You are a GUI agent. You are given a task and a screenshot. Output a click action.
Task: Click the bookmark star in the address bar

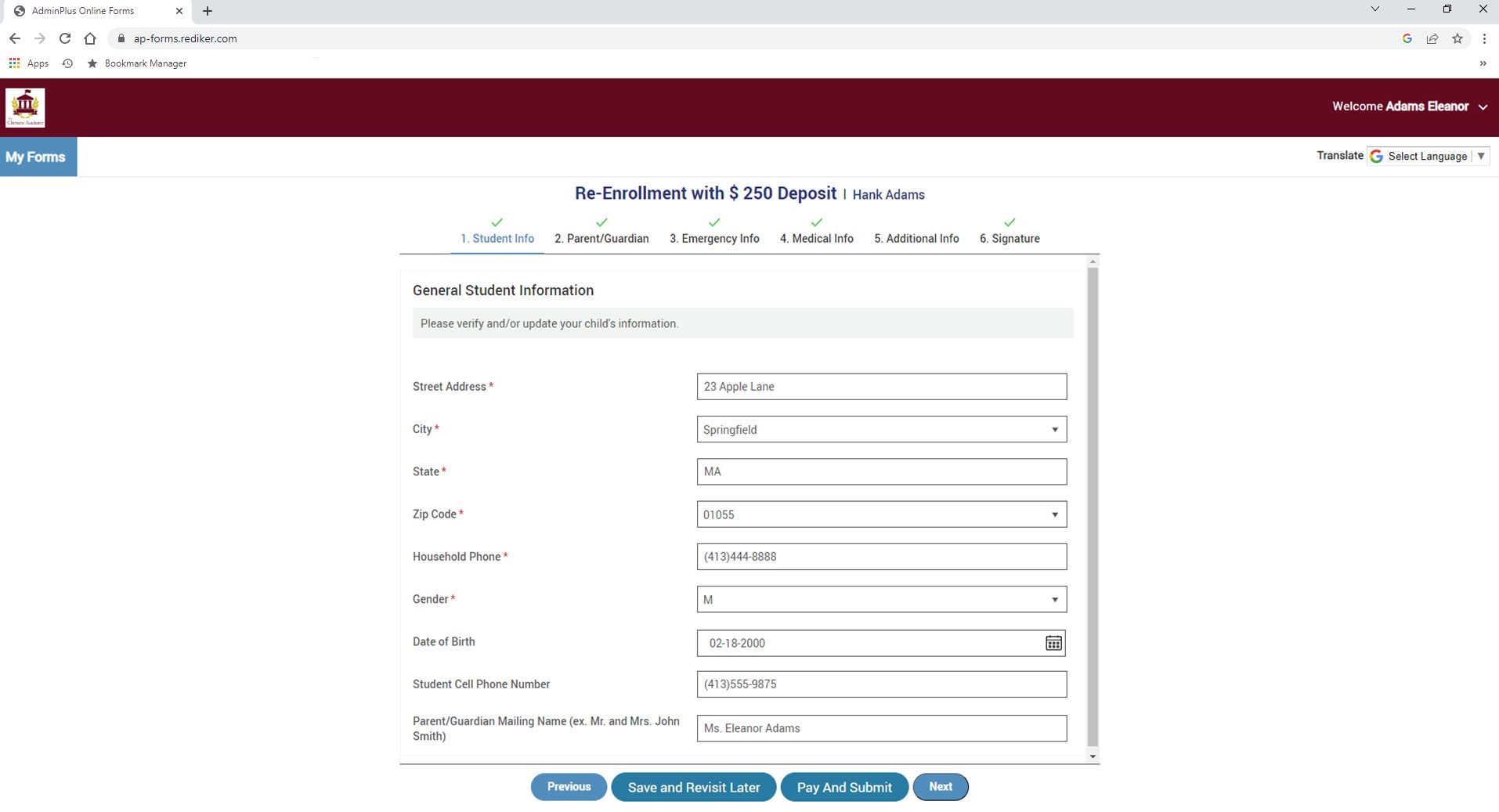[x=1457, y=38]
